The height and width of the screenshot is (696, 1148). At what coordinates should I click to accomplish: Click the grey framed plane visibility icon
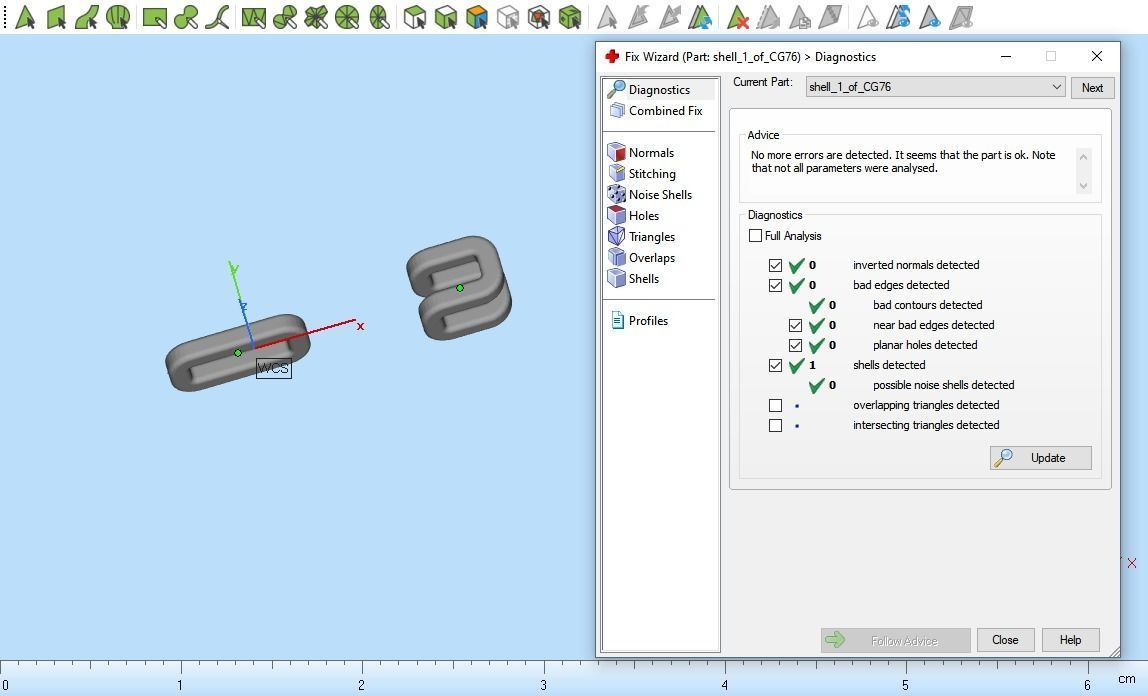pyautogui.click(x=961, y=17)
